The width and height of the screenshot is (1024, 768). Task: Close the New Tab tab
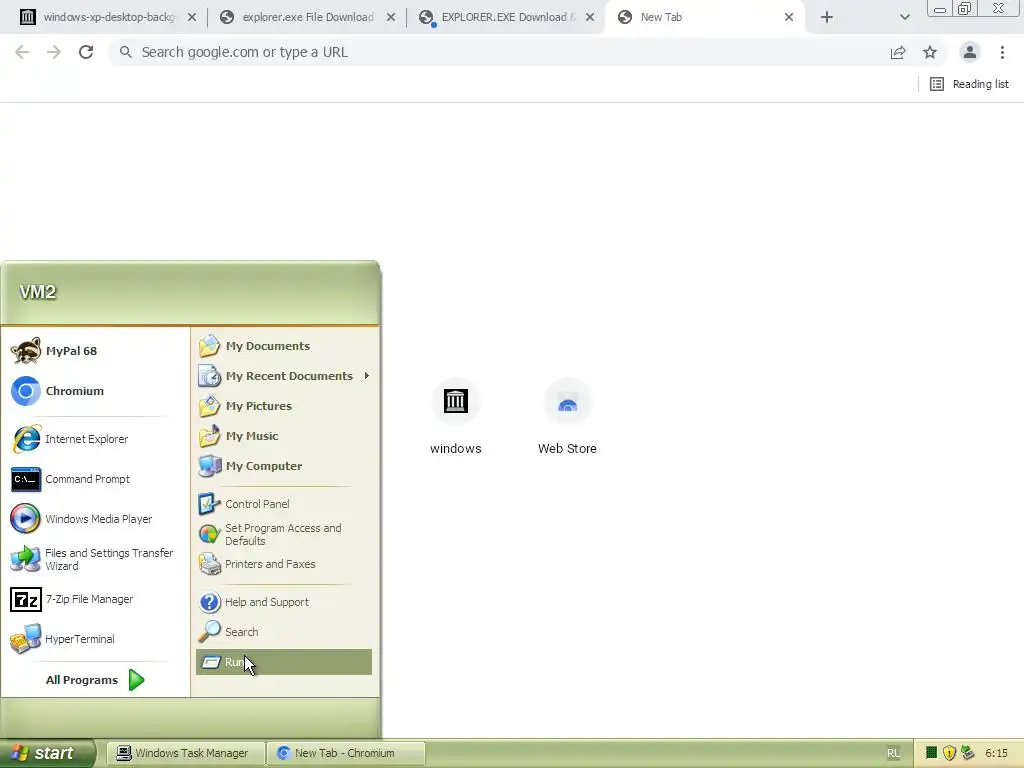[789, 17]
